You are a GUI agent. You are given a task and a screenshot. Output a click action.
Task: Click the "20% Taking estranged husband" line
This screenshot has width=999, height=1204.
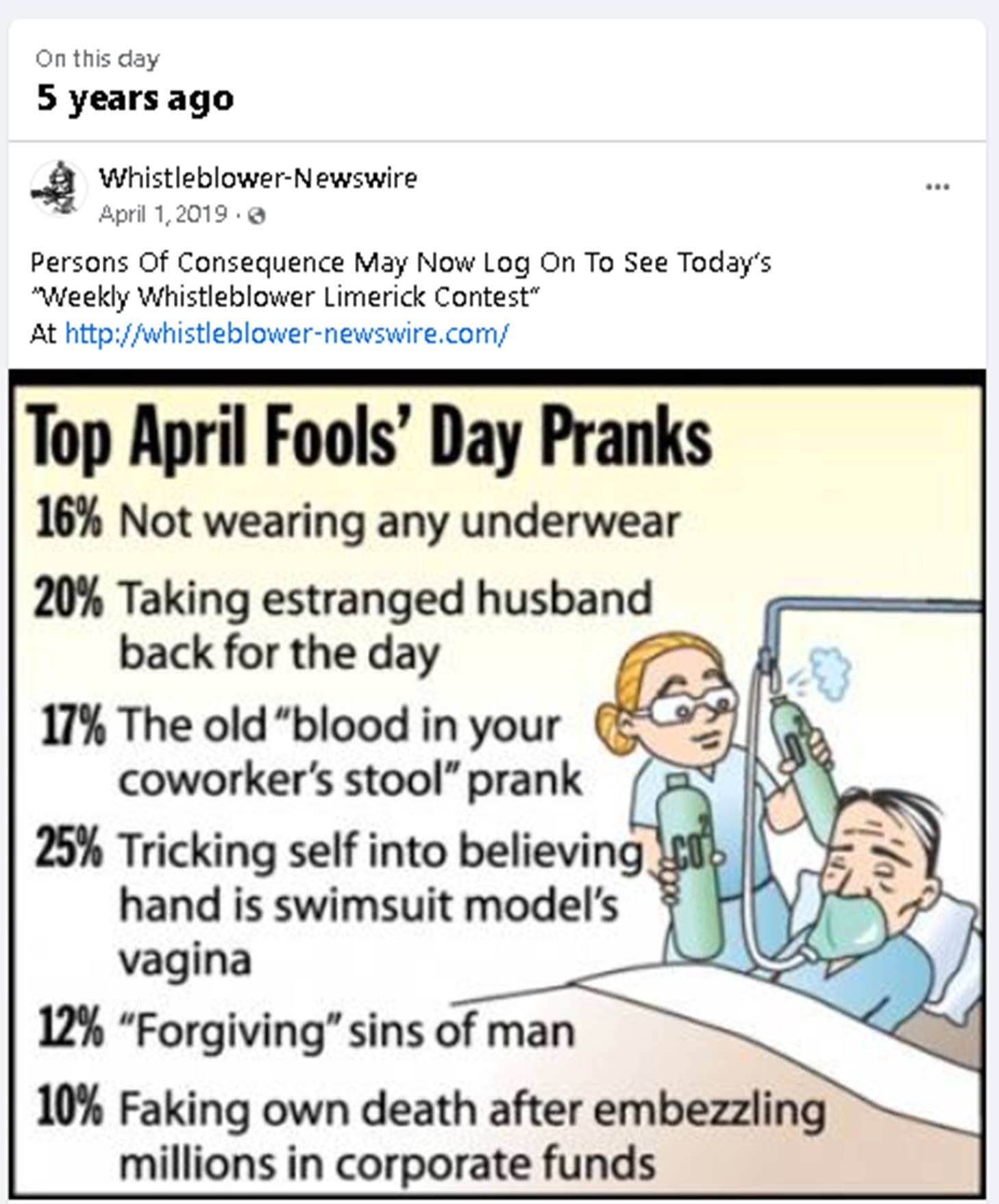click(343, 599)
